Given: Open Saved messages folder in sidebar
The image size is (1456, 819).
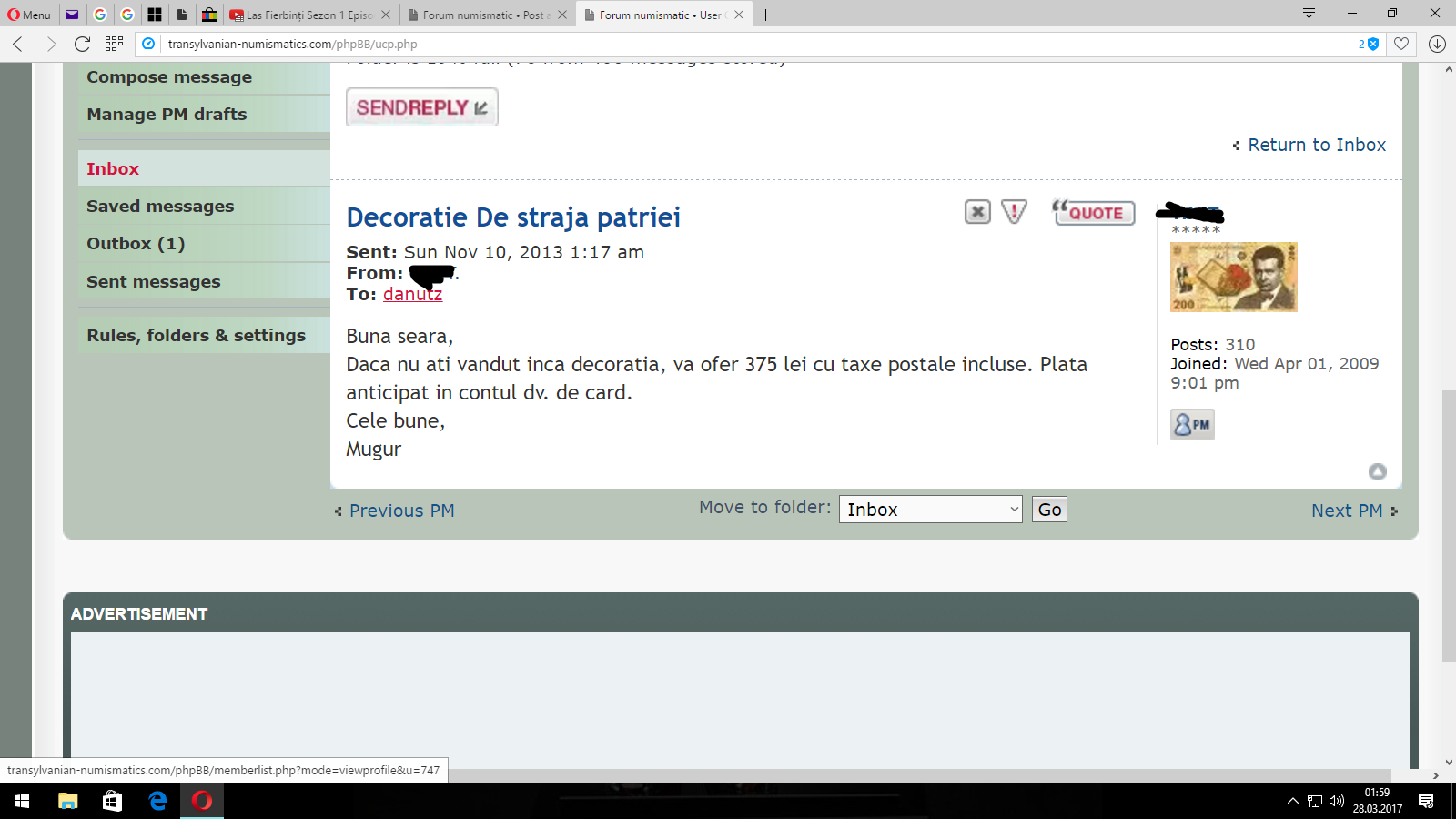Looking at the screenshot, I should [x=160, y=207].
